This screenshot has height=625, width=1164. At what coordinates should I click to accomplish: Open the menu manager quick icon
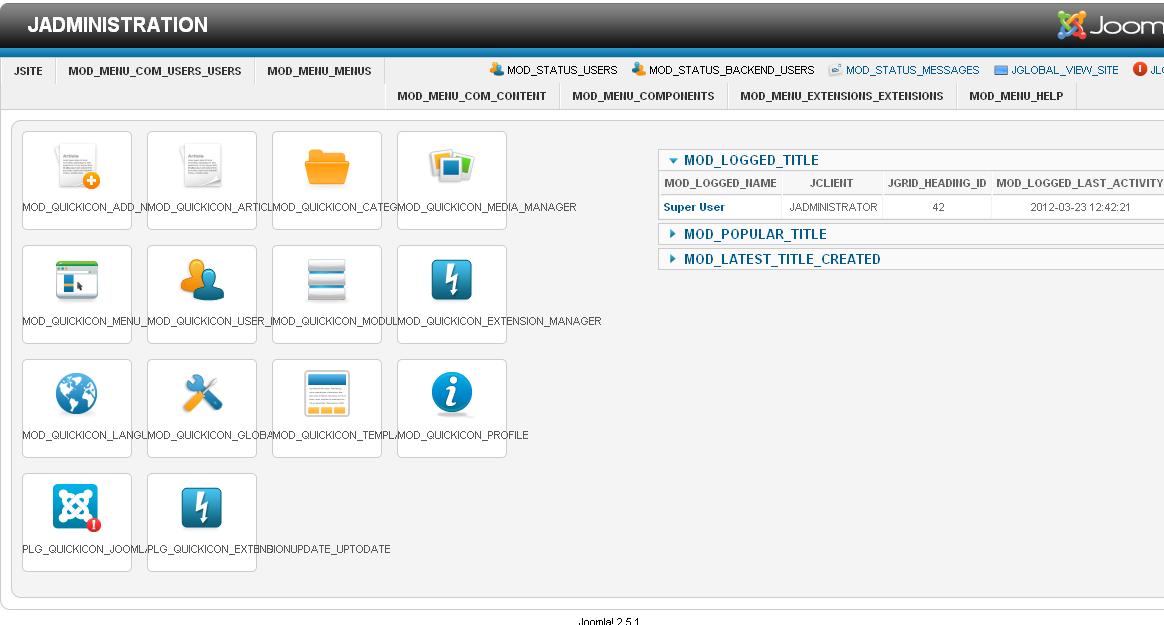coord(77,280)
